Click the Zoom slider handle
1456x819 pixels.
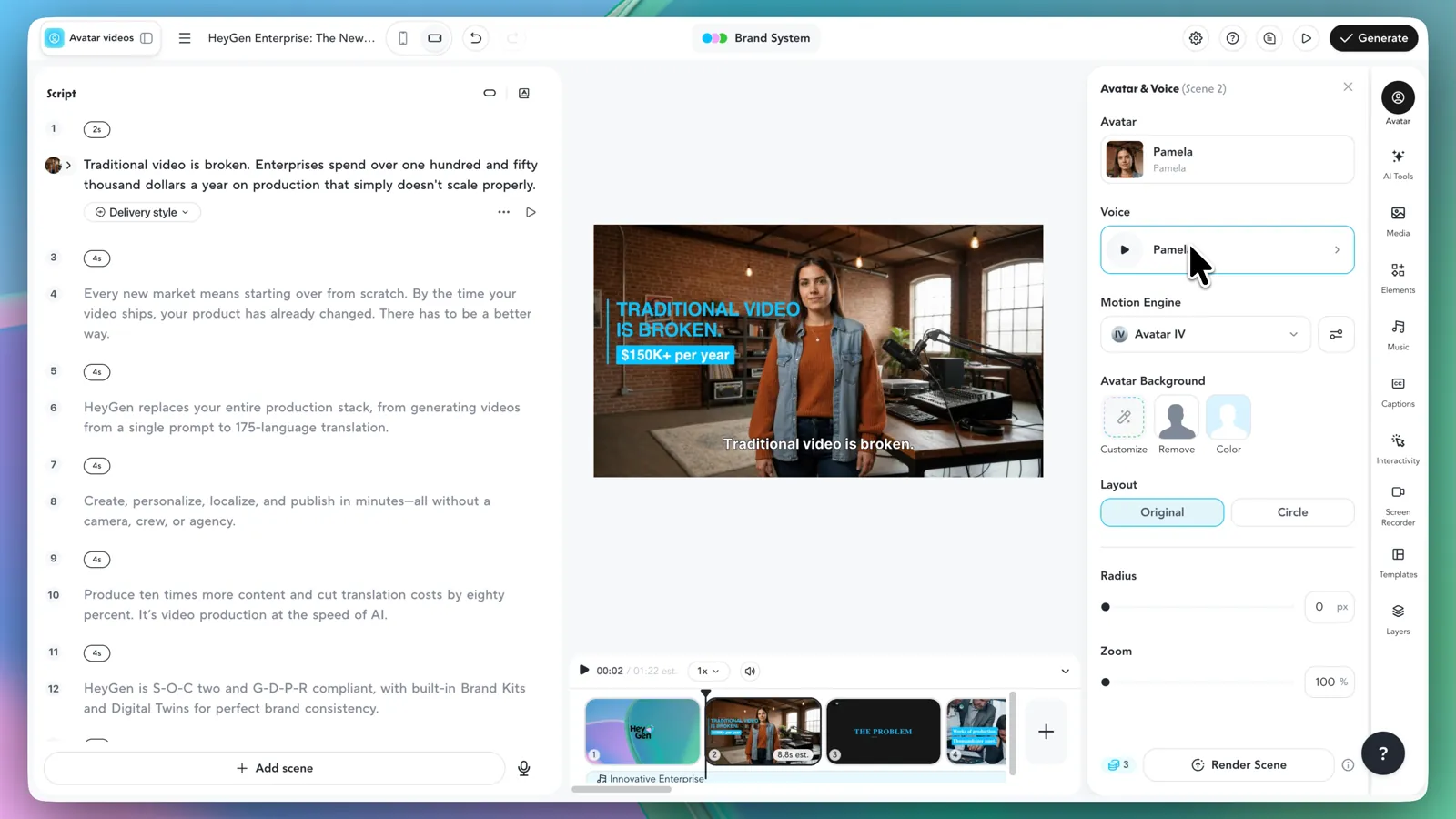(1106, 682)
